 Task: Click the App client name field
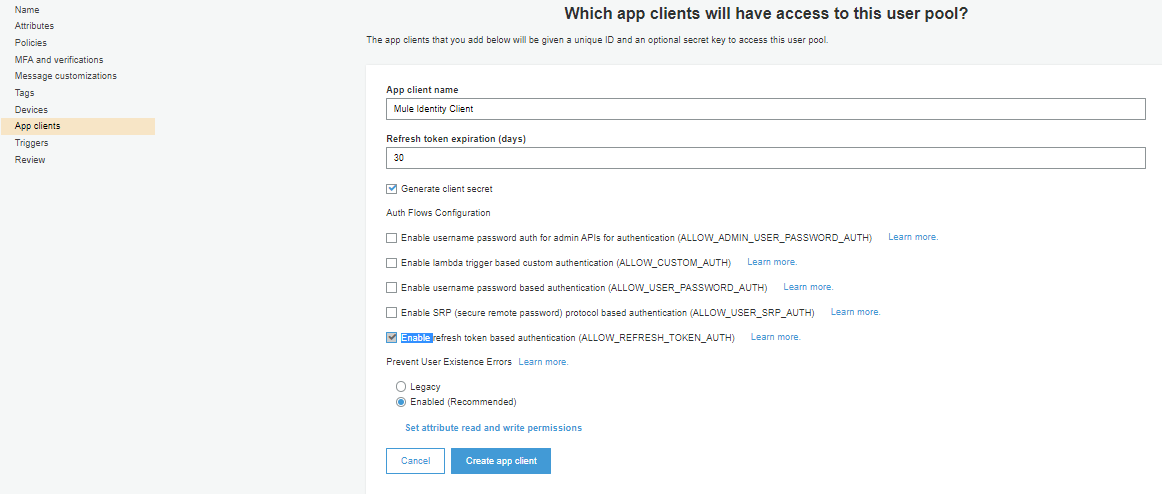tap(765, 109)
